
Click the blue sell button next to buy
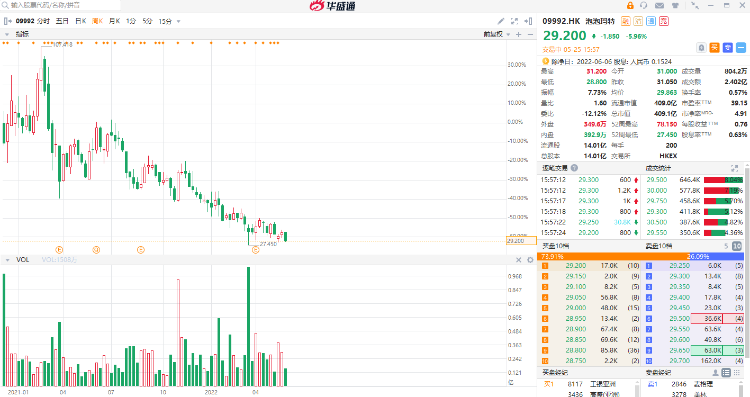tap(728, 47)
